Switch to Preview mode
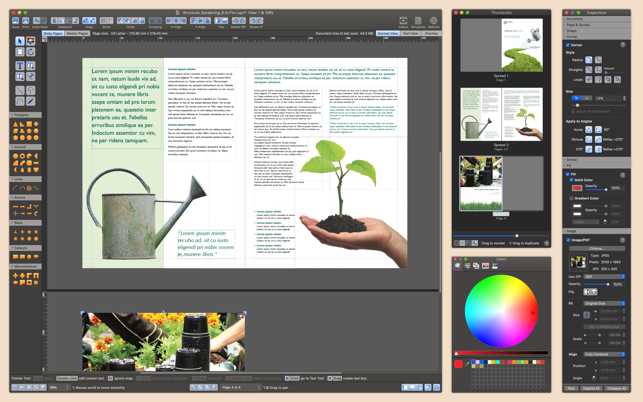 (x=431, y=33)
